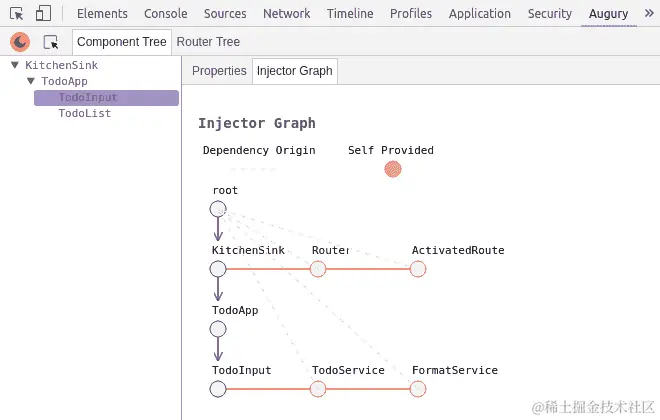Click the 'root' label in the graph
Screen dimensions: 660x420
225,190
